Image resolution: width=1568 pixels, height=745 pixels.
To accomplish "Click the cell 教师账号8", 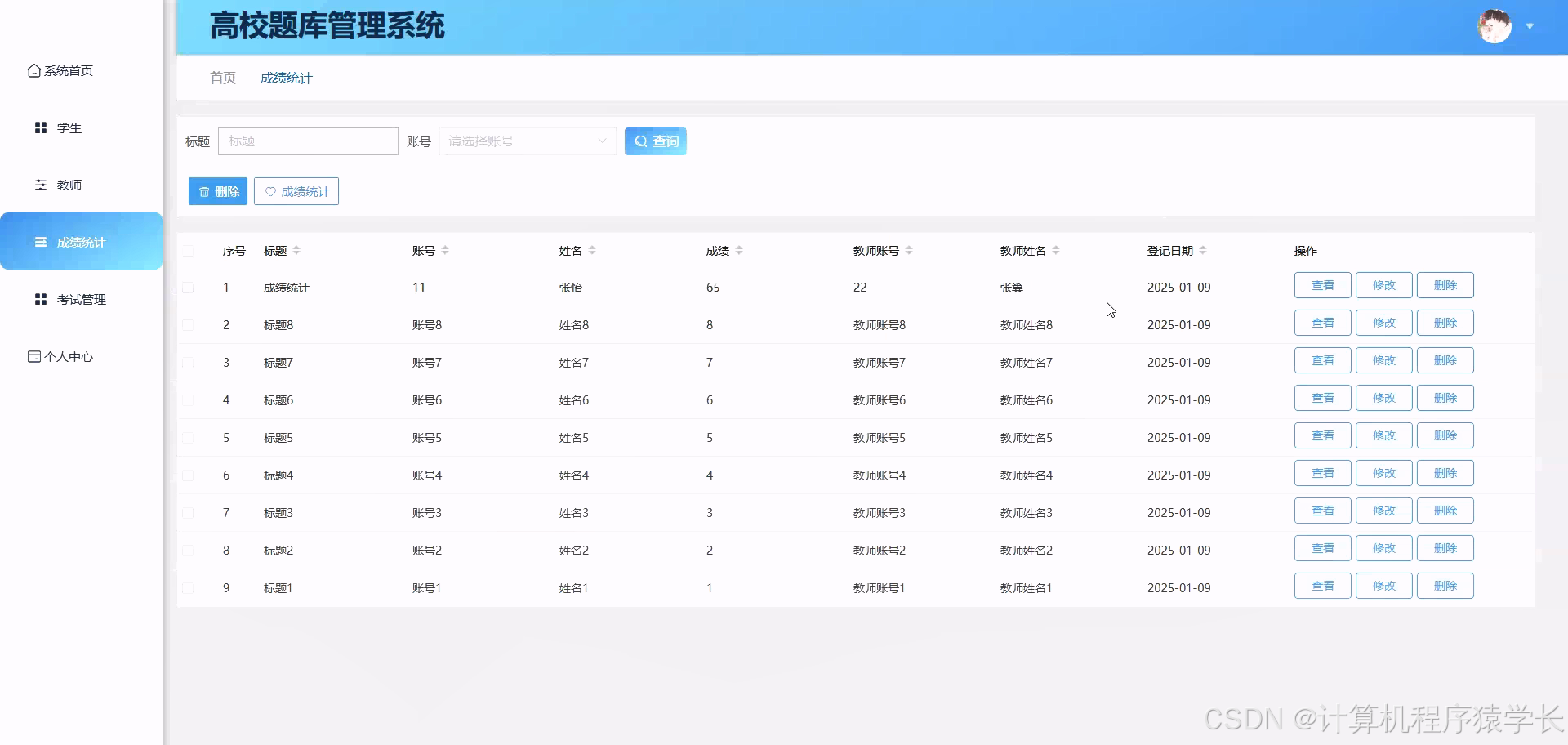I will tap(880, 325).
